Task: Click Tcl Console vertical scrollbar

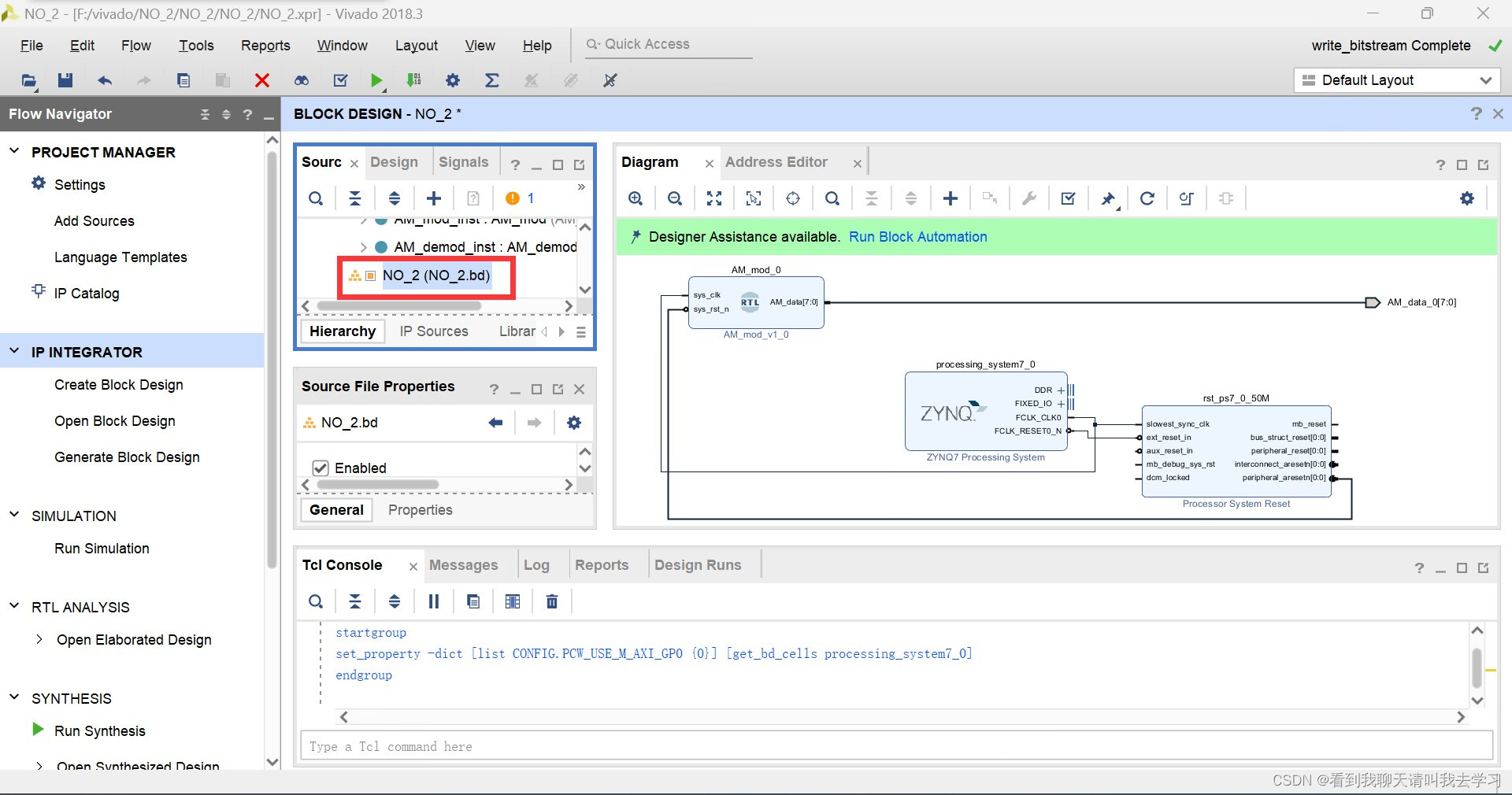Action: [1477, 667]
